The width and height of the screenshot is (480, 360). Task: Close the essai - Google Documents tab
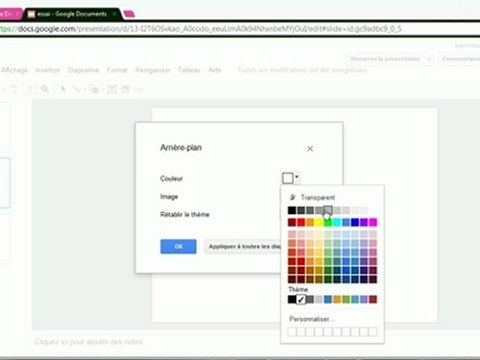point(115,14)
